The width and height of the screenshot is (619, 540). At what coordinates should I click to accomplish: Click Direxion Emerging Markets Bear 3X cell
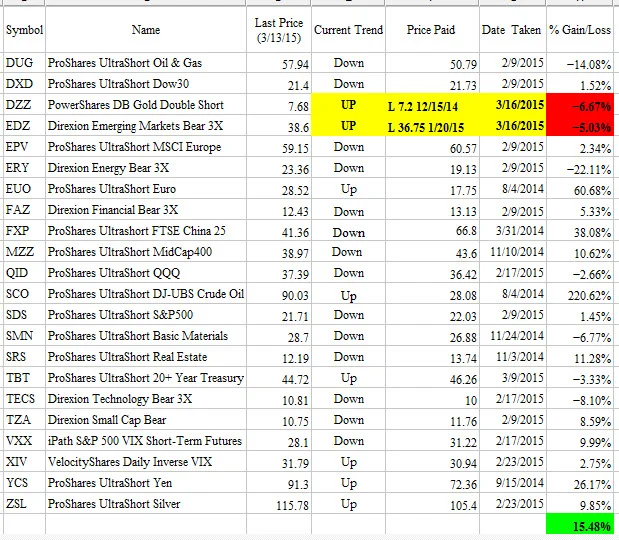(146, 126)
